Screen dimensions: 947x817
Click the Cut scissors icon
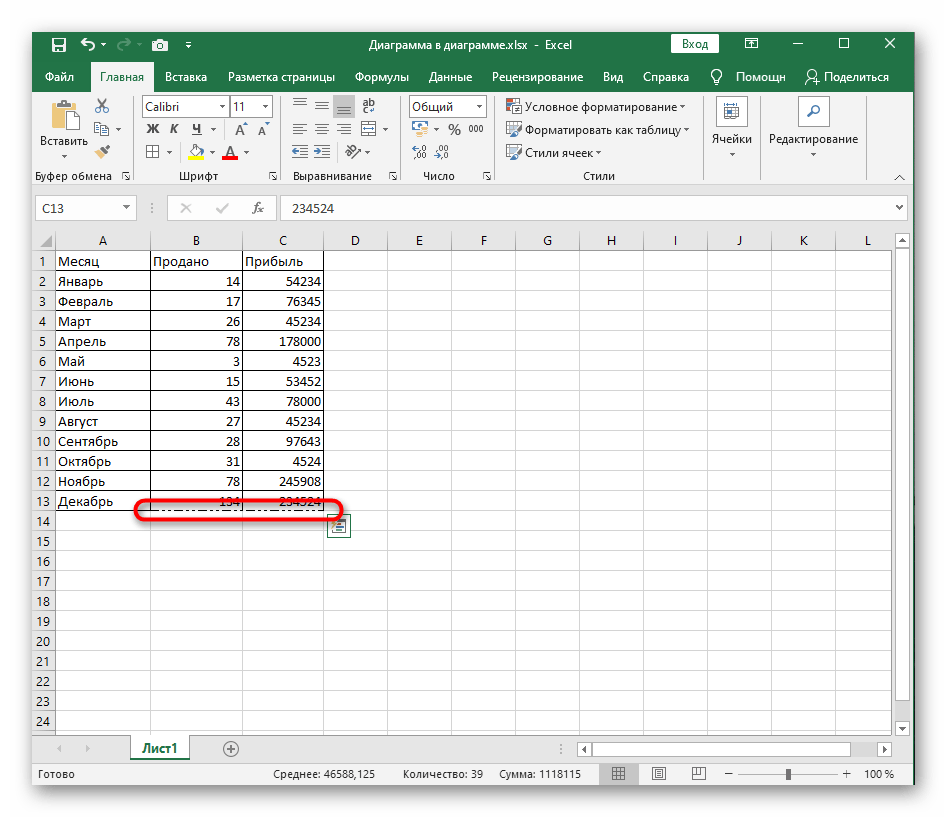click(x=102, y=106)
